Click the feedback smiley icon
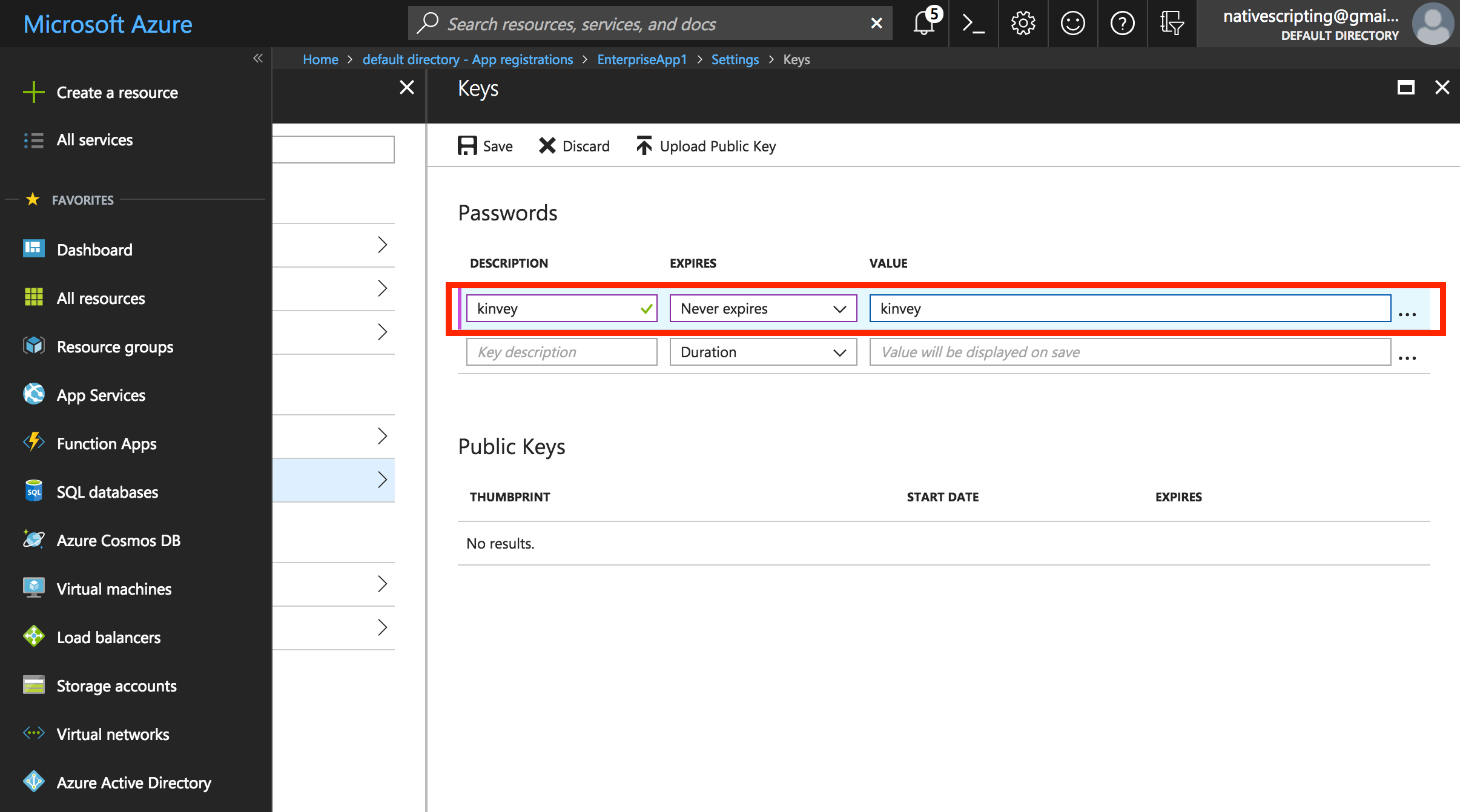Viewport: 1460px width, 812px height. pyautogui.click(x=1072, y=24)
